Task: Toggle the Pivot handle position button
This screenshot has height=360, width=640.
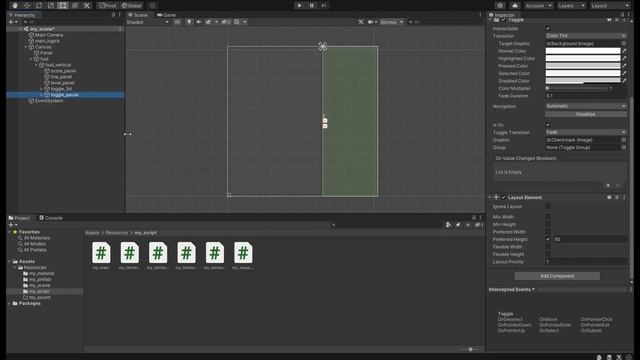Action: 108,6
